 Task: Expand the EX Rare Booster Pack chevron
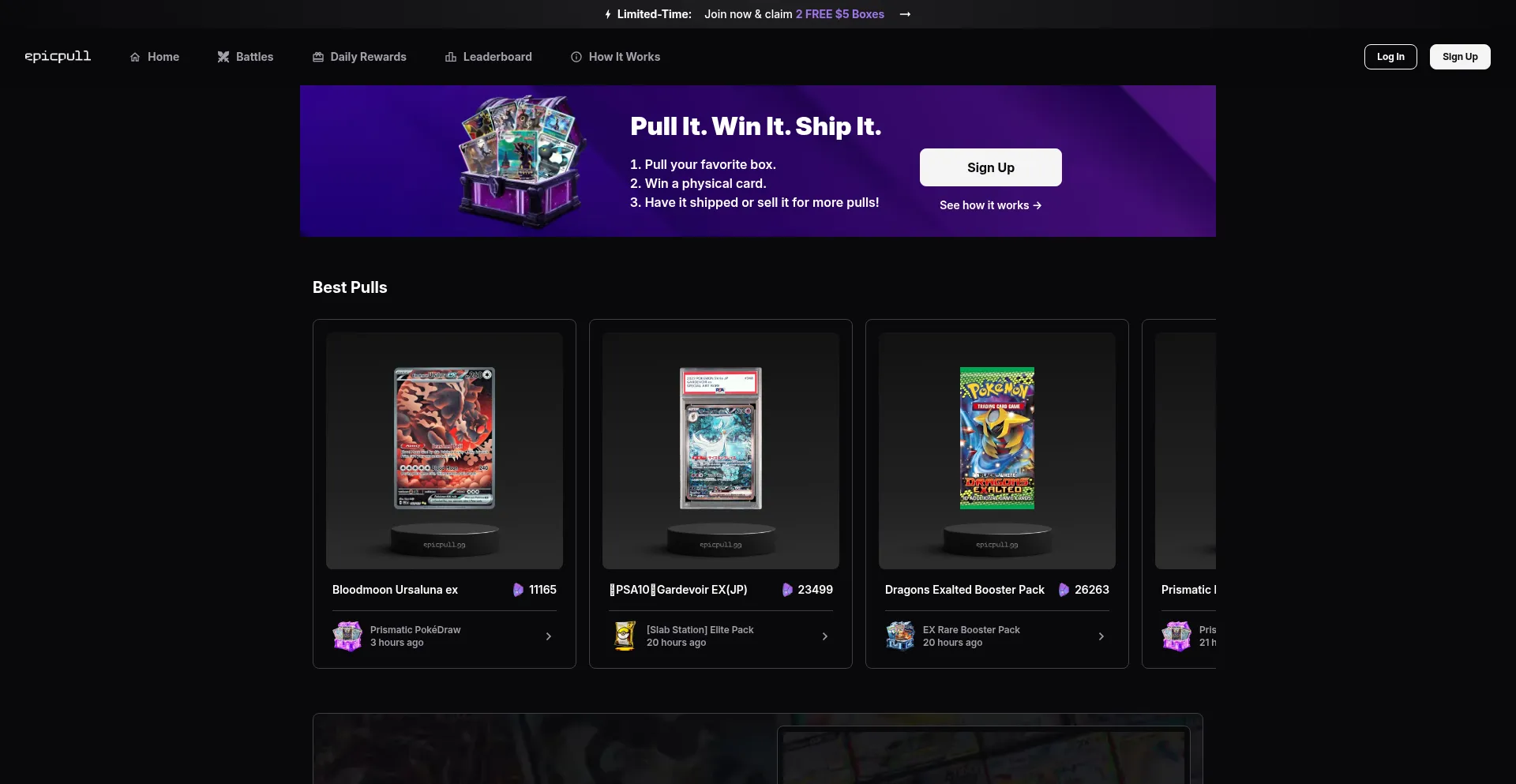(1101, 636)
